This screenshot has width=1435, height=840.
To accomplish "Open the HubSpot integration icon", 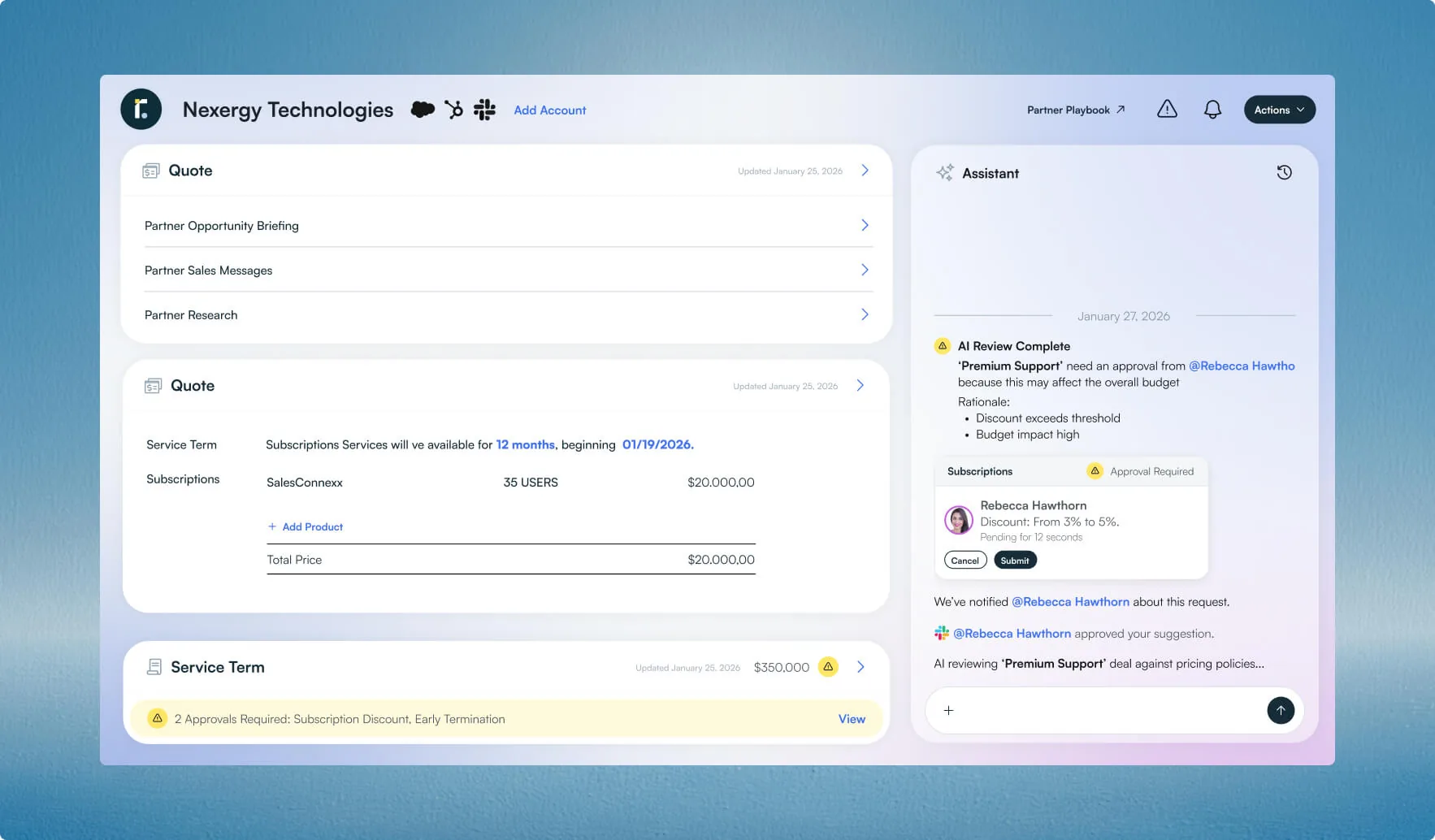I will (453, 110).
